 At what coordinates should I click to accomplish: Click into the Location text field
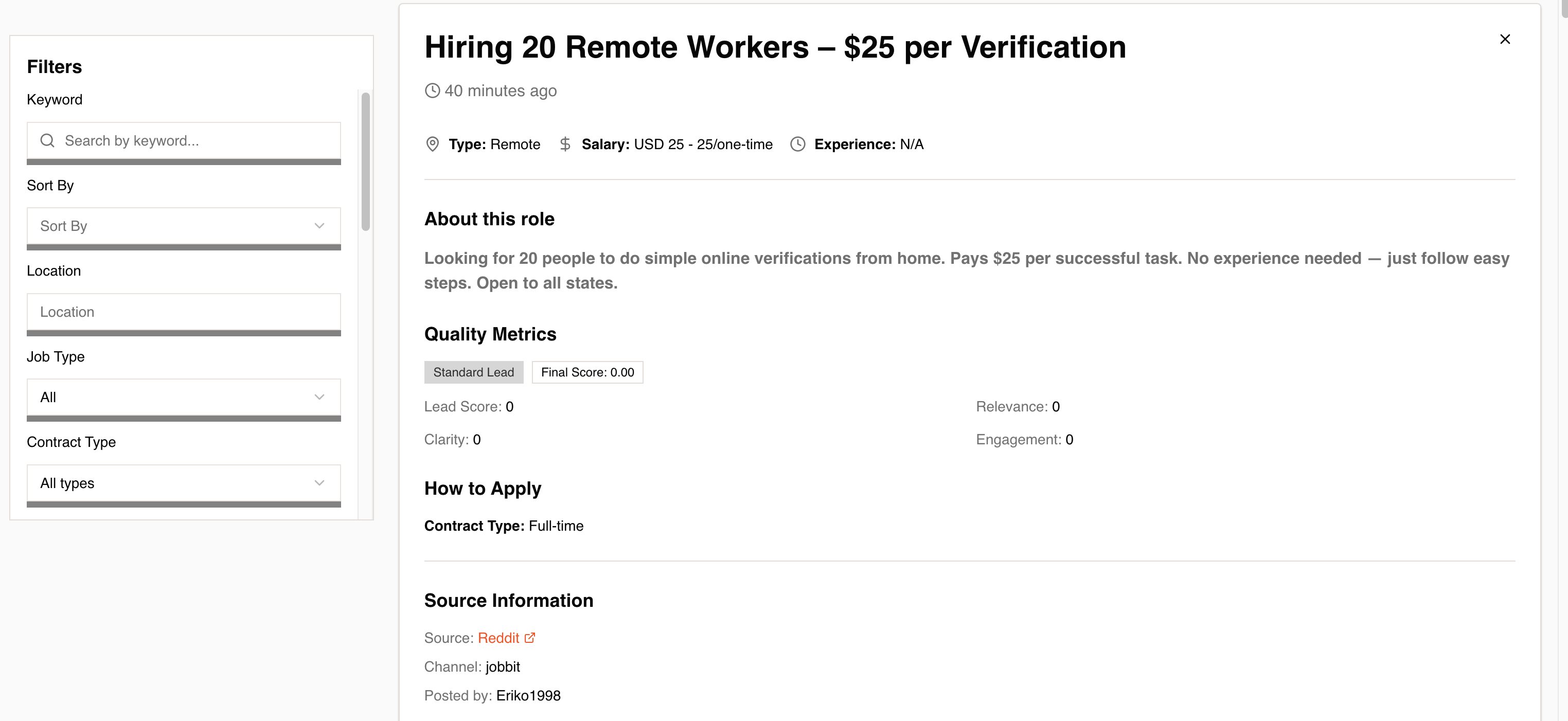click(x=183, y=312)
